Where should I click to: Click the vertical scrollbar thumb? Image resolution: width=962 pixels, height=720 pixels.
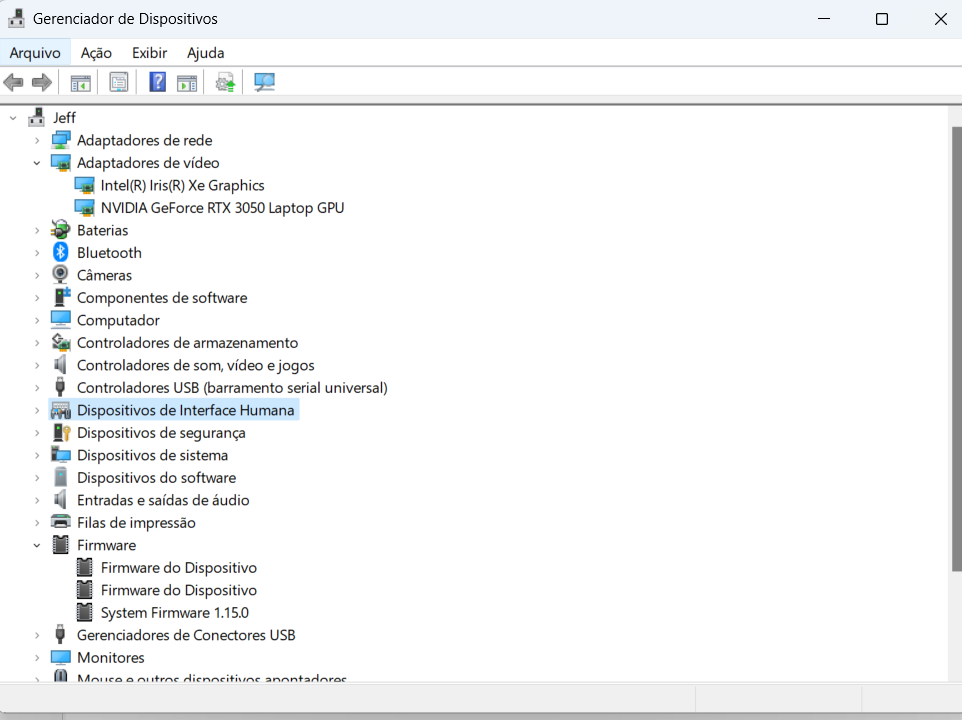click(x=956, y=350)
